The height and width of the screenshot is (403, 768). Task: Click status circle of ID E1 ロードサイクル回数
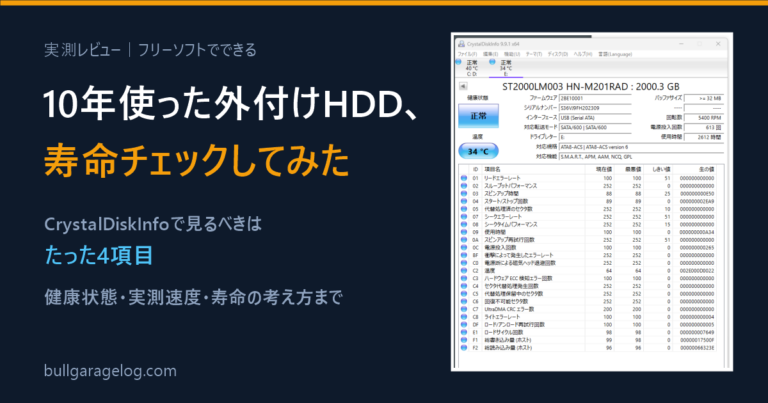click(464, 332)
